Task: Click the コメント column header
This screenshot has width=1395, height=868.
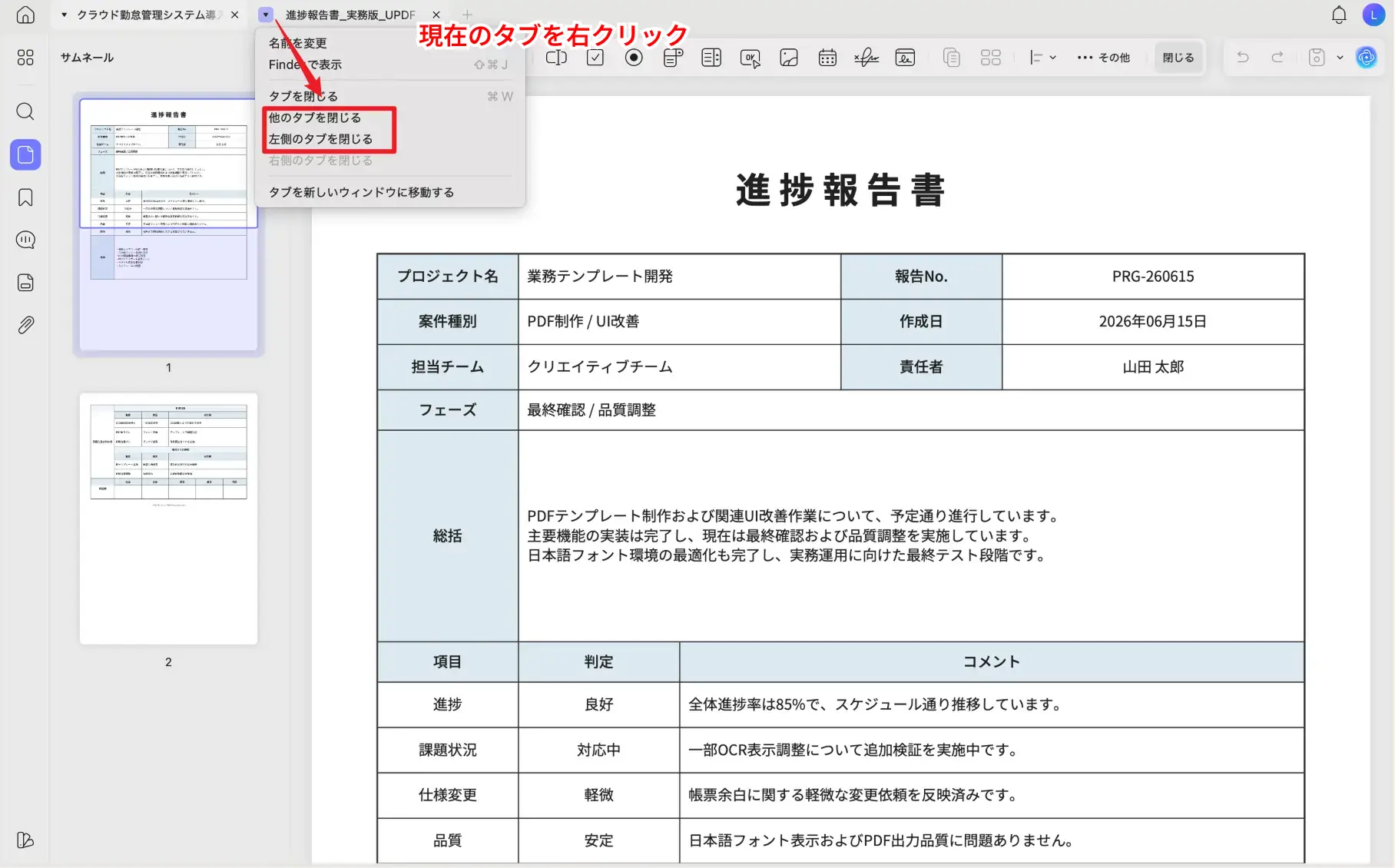Action: pos(992,662)
